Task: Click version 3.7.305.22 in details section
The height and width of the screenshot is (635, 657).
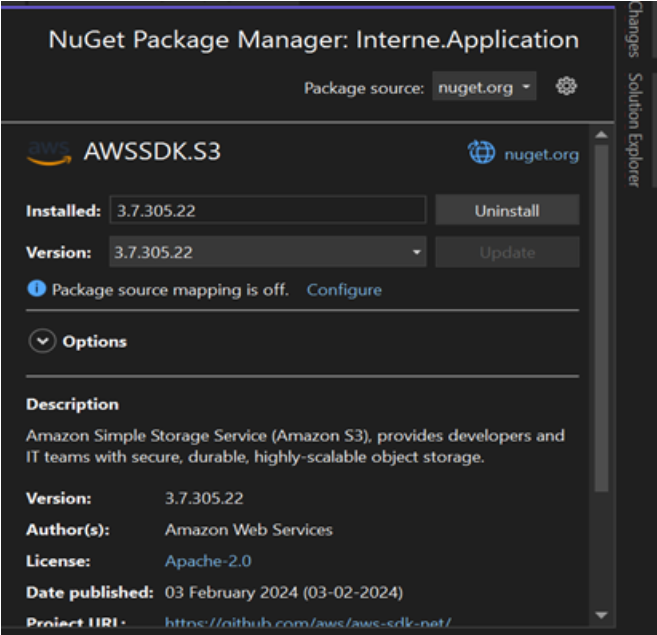Action: pyautogui.click(x=204, y=498)
